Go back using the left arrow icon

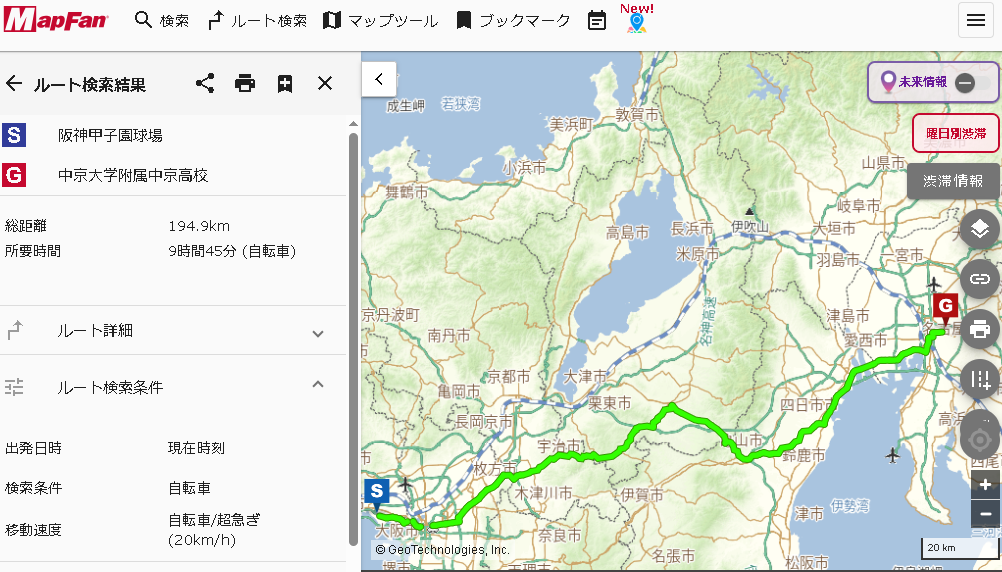[14, 83]
